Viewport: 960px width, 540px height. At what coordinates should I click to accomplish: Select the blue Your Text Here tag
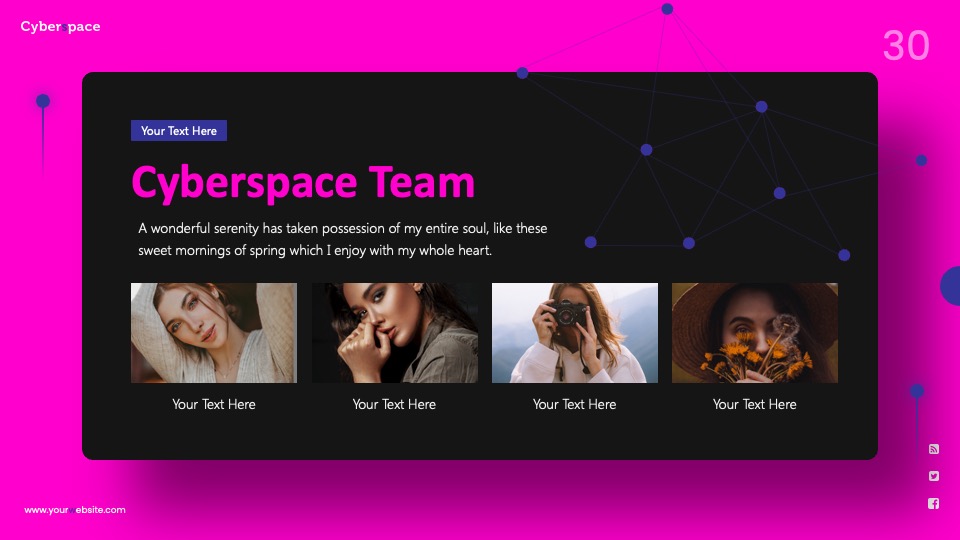tap(179, 130)
